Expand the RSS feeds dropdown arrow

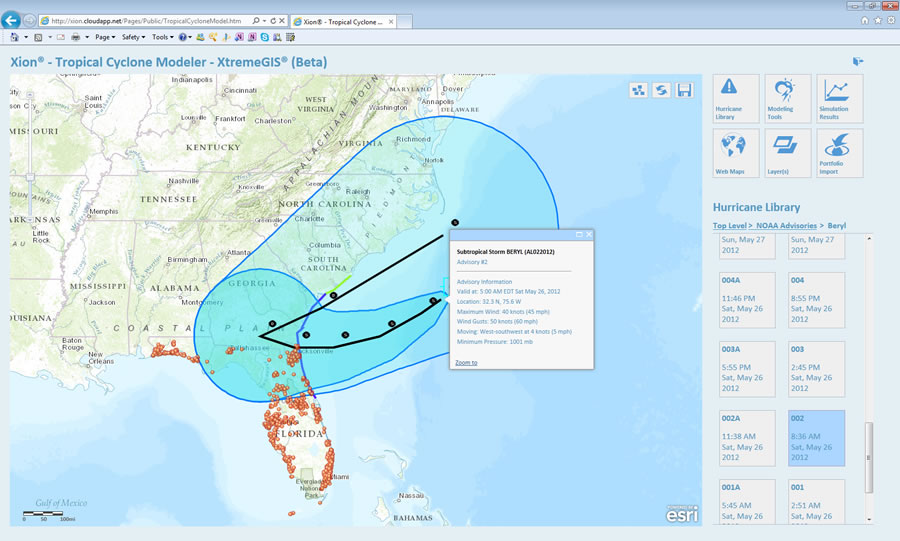[x=50, y=37]
